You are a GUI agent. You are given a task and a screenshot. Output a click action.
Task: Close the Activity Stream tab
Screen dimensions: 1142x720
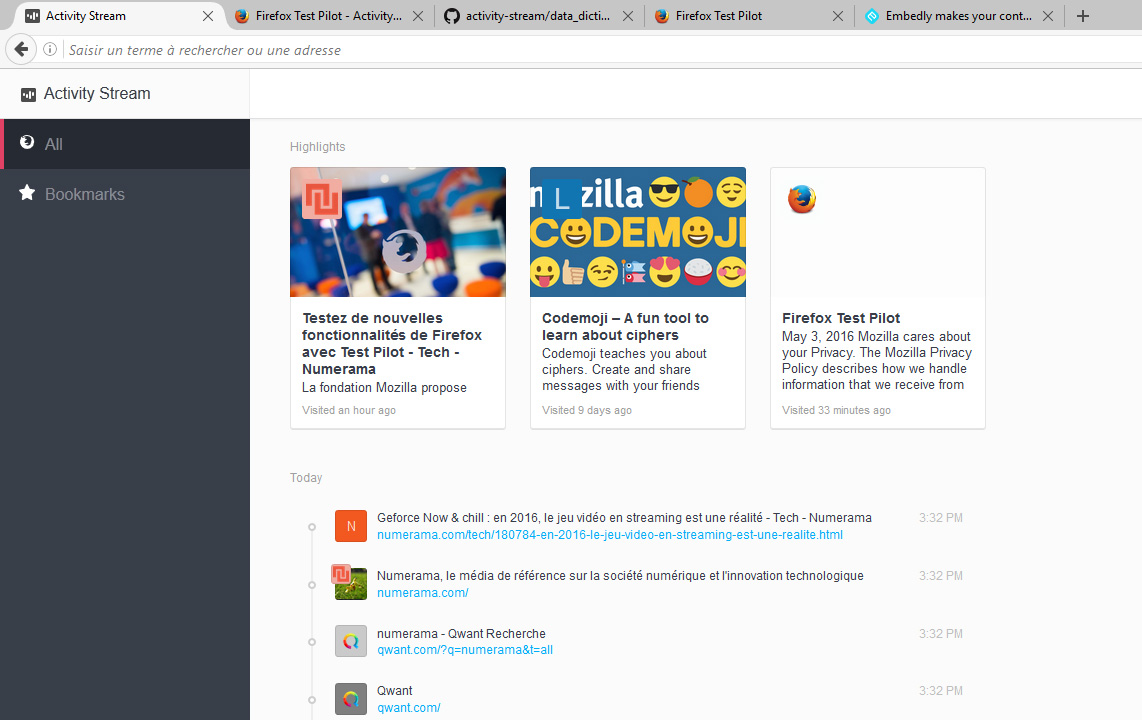208,16
